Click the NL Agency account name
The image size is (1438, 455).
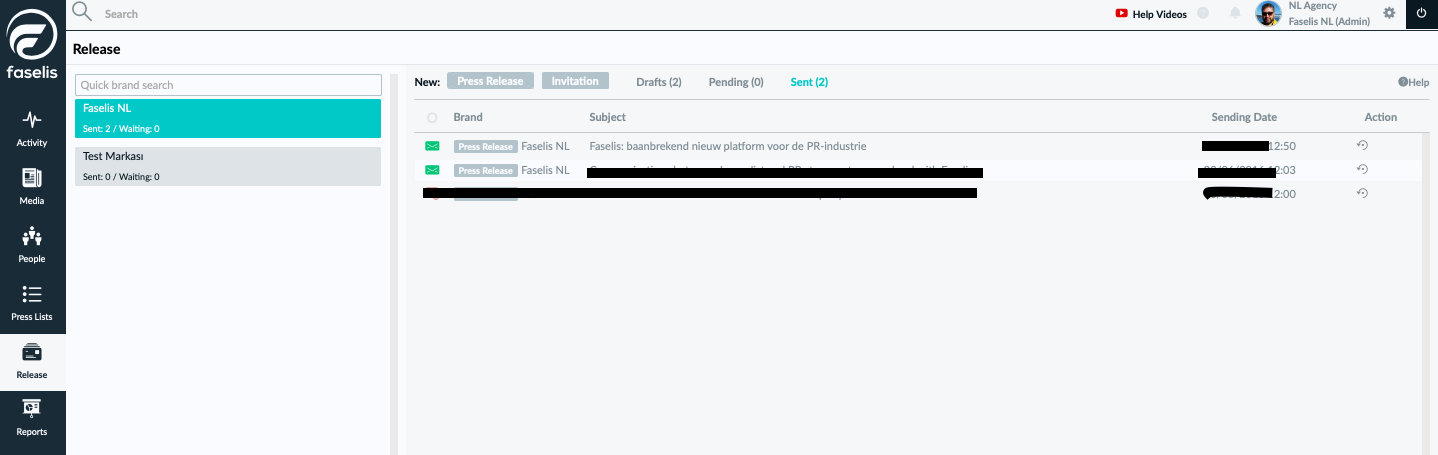click(1313, 6)
